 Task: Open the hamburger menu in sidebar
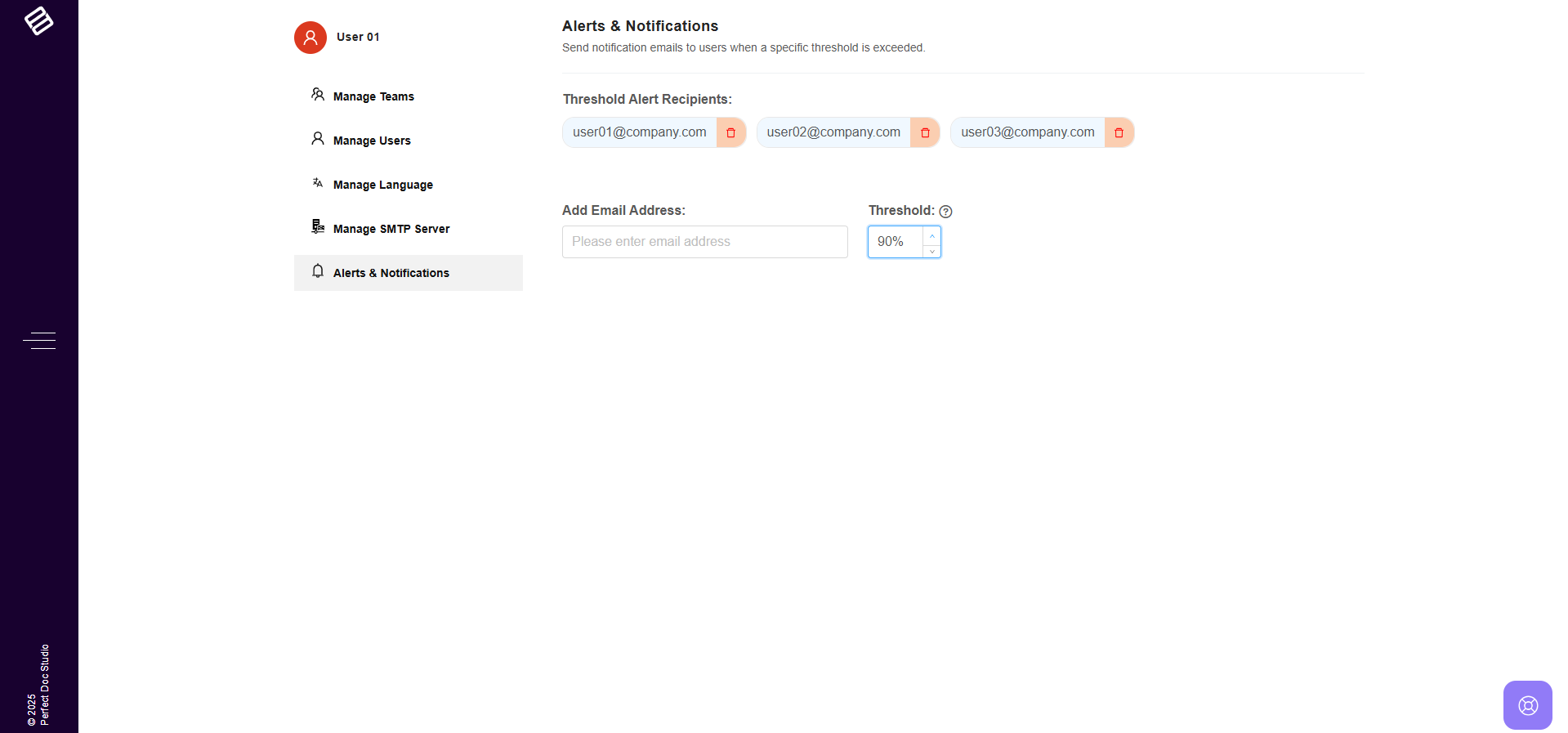[39, 341]
